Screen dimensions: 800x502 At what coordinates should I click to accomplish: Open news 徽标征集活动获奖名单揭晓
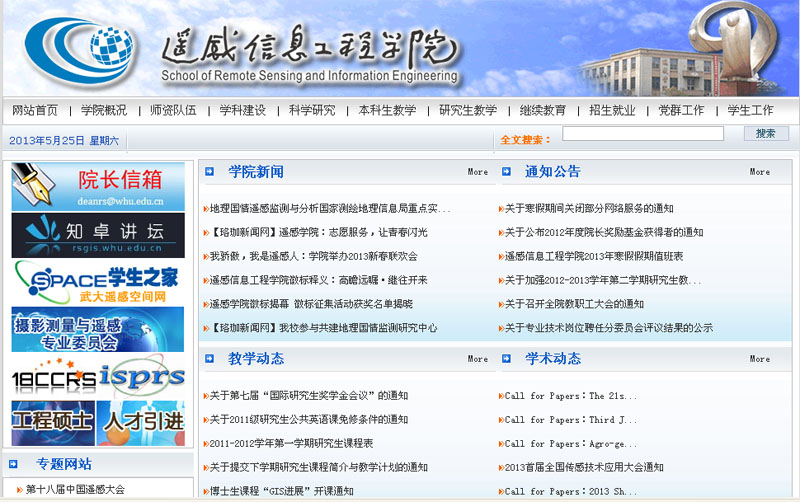[311, 304]
